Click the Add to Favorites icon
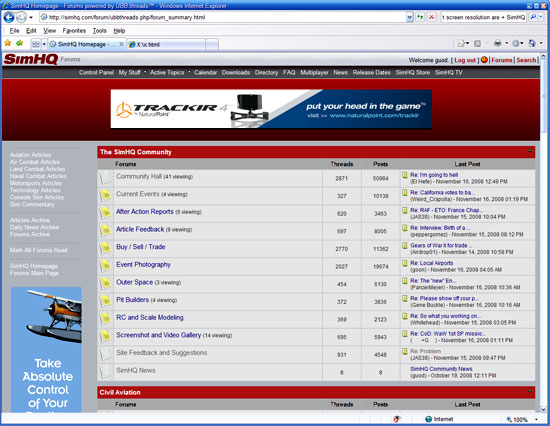The width and height of the screenshot is (550, 426). 19,44
